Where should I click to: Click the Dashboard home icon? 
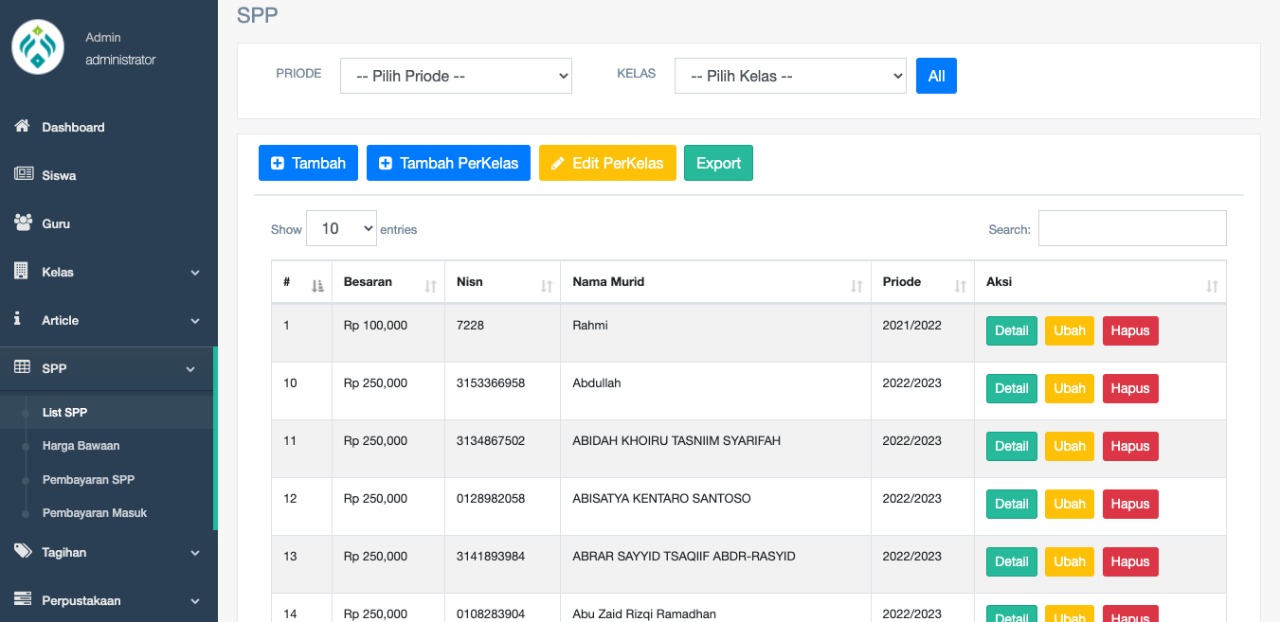click(x=22, y=127)
